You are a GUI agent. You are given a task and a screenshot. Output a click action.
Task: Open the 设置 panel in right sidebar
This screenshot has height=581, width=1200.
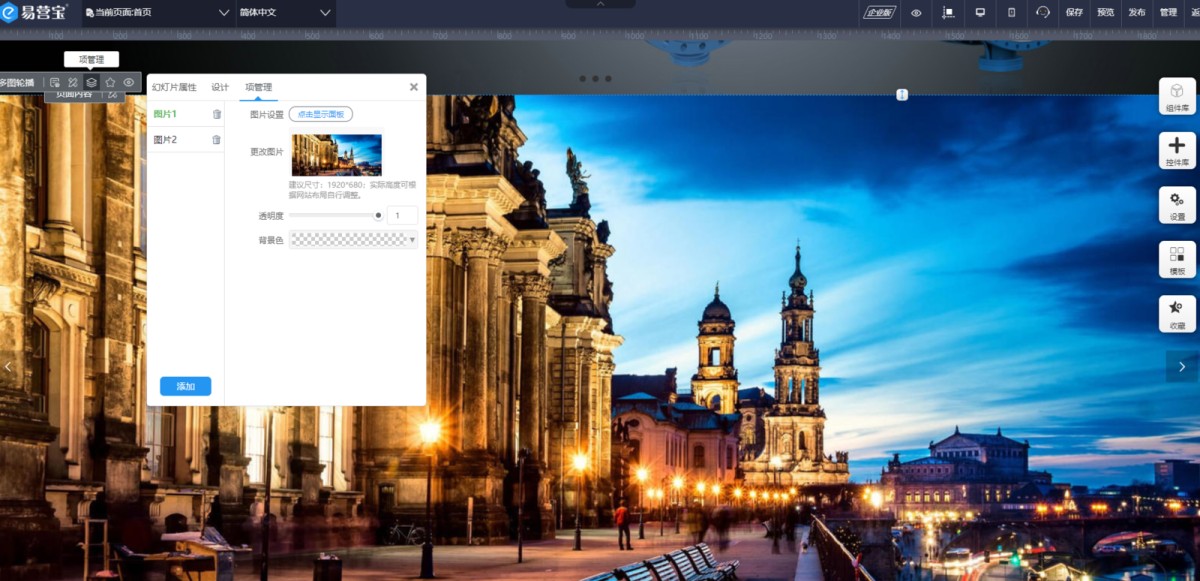click(x=1177, y=205)
